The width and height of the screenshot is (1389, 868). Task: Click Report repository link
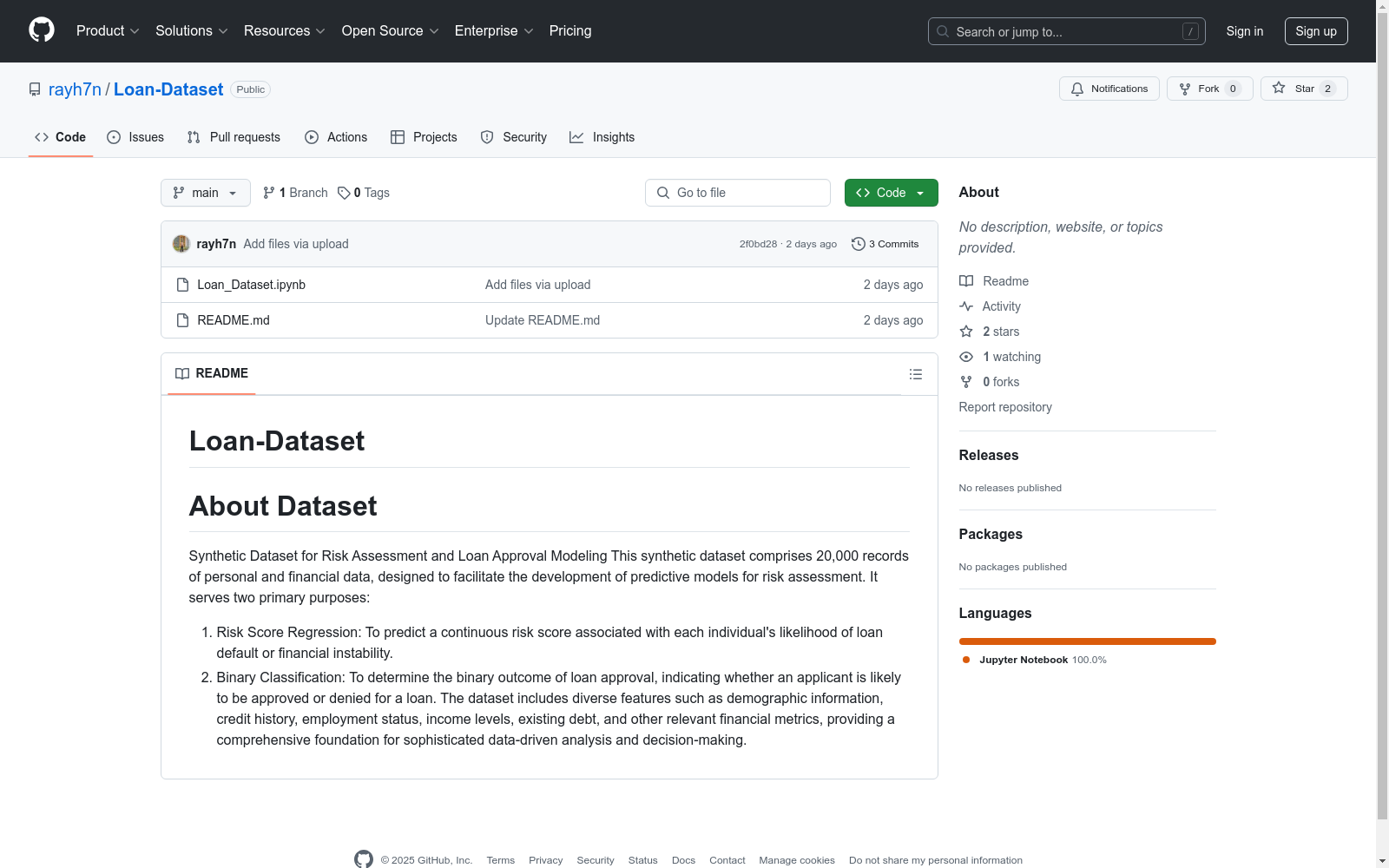coord(1005,407)
